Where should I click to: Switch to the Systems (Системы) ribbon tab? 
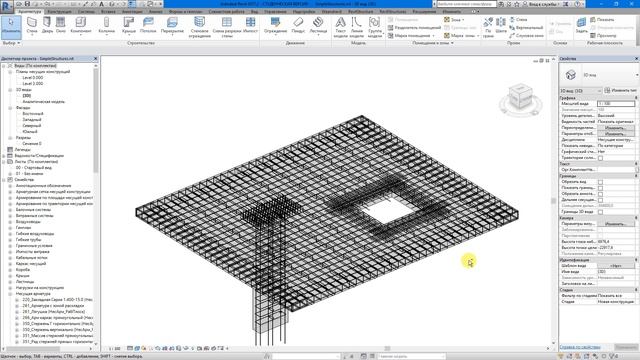pyautogui.click(x=86, y=12)
